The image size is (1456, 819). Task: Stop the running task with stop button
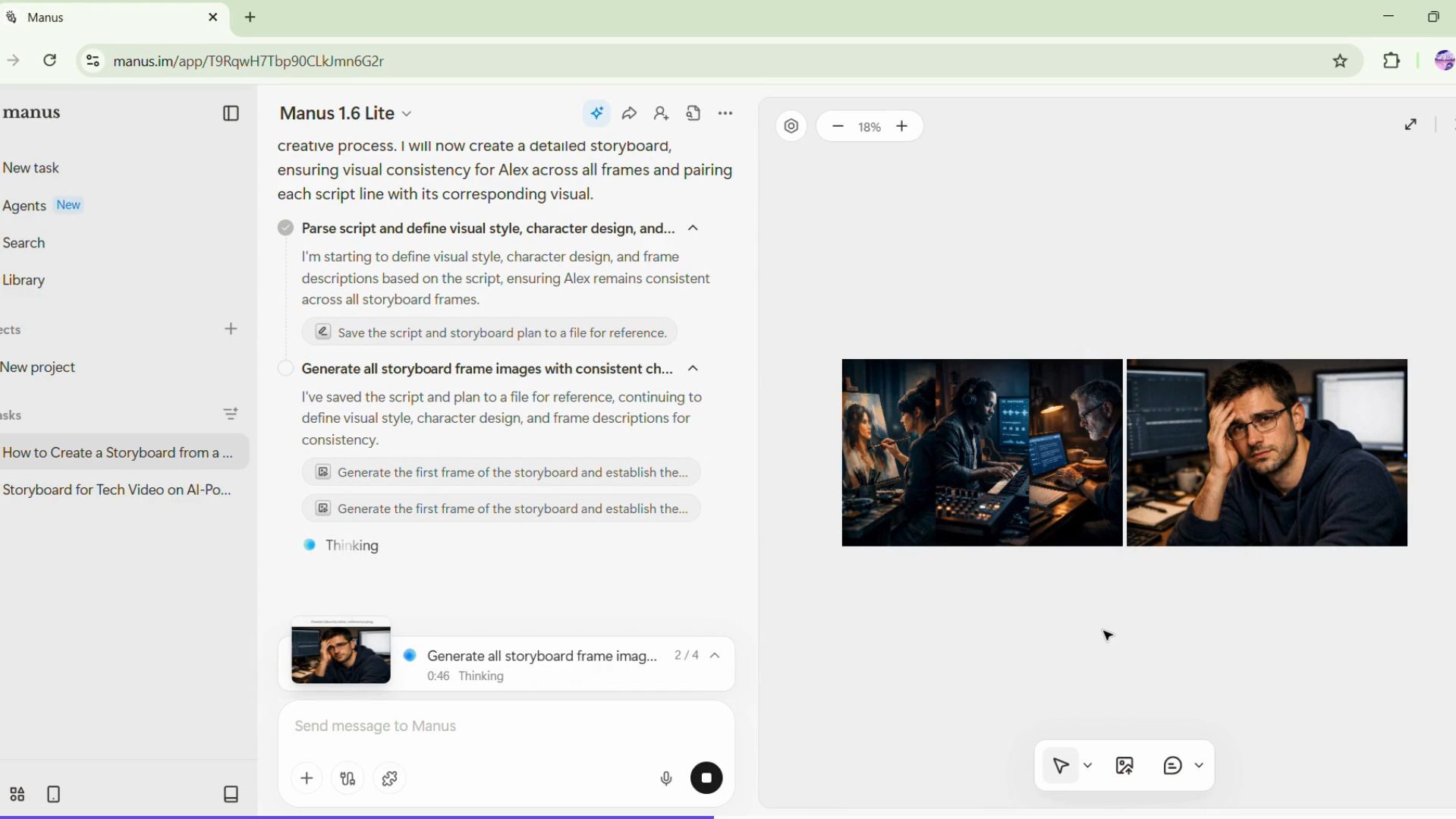pos(706,778)
